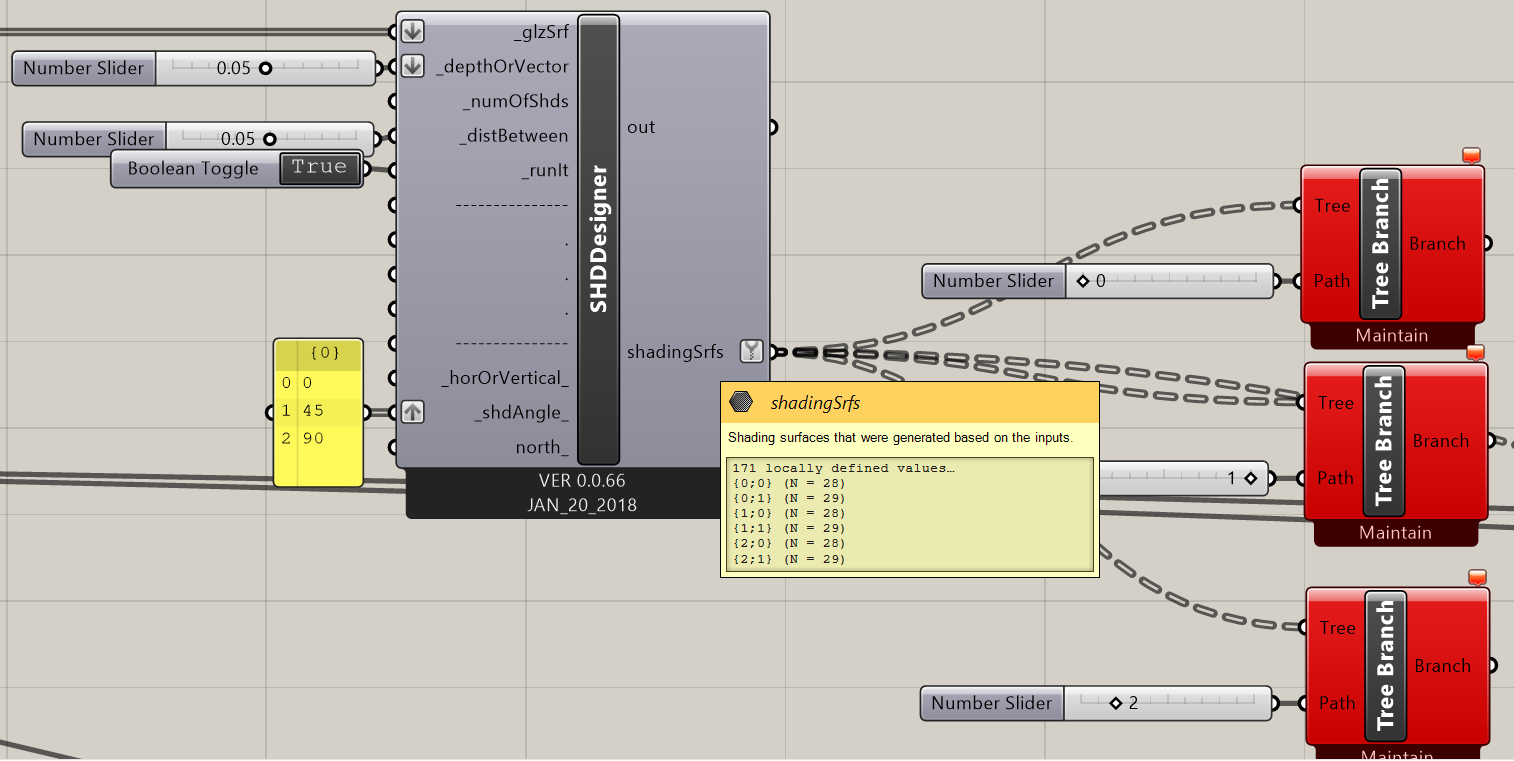Click Path input of the top Tree Branch
The width and height of the screenshot is (1514, 761).
click(x=1332, y=281)
